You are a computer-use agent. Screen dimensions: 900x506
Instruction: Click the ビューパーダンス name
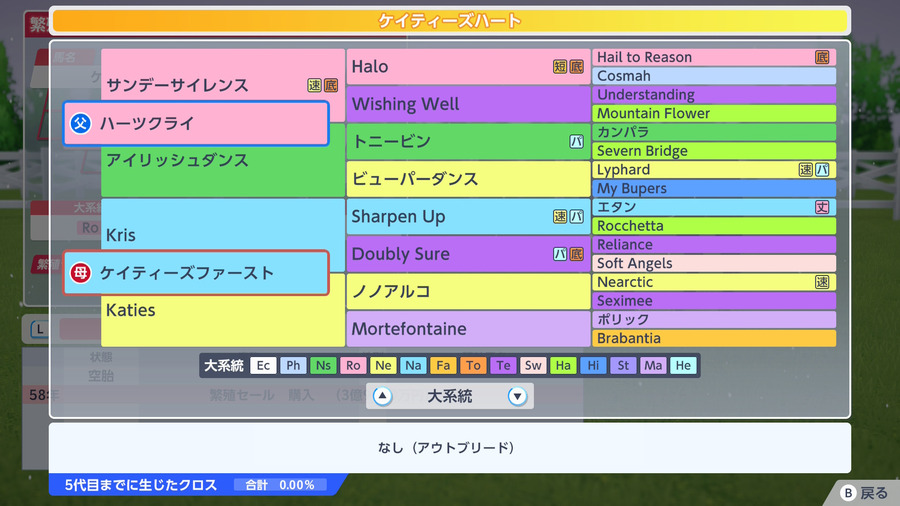414,179
